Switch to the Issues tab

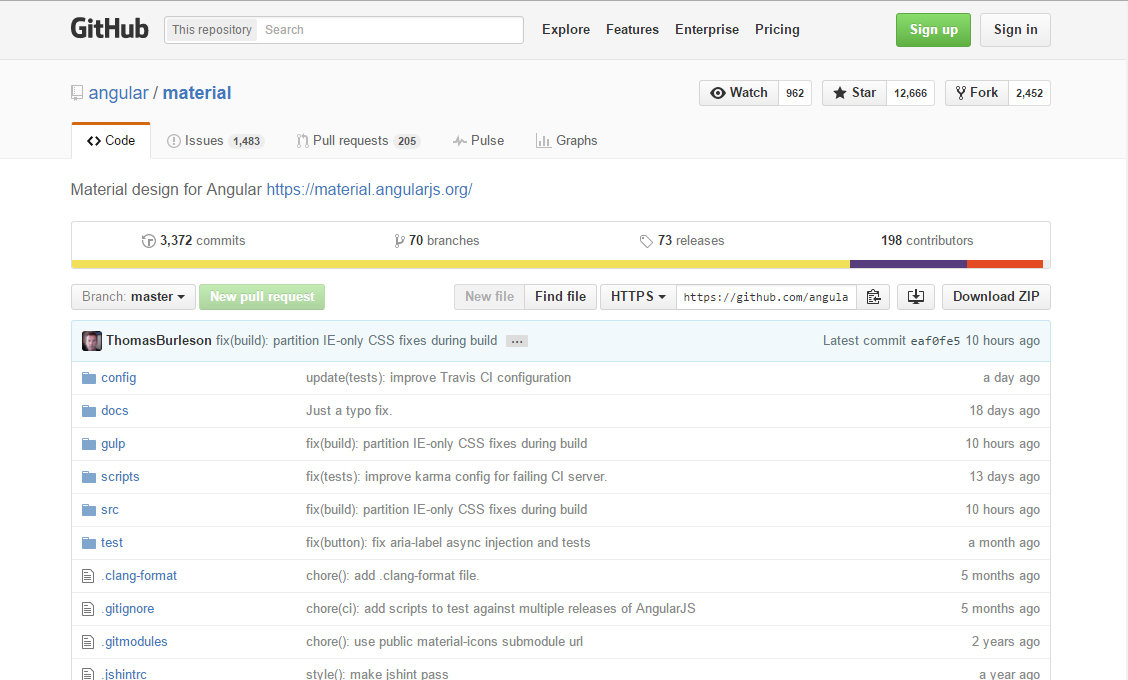[215, 141]
